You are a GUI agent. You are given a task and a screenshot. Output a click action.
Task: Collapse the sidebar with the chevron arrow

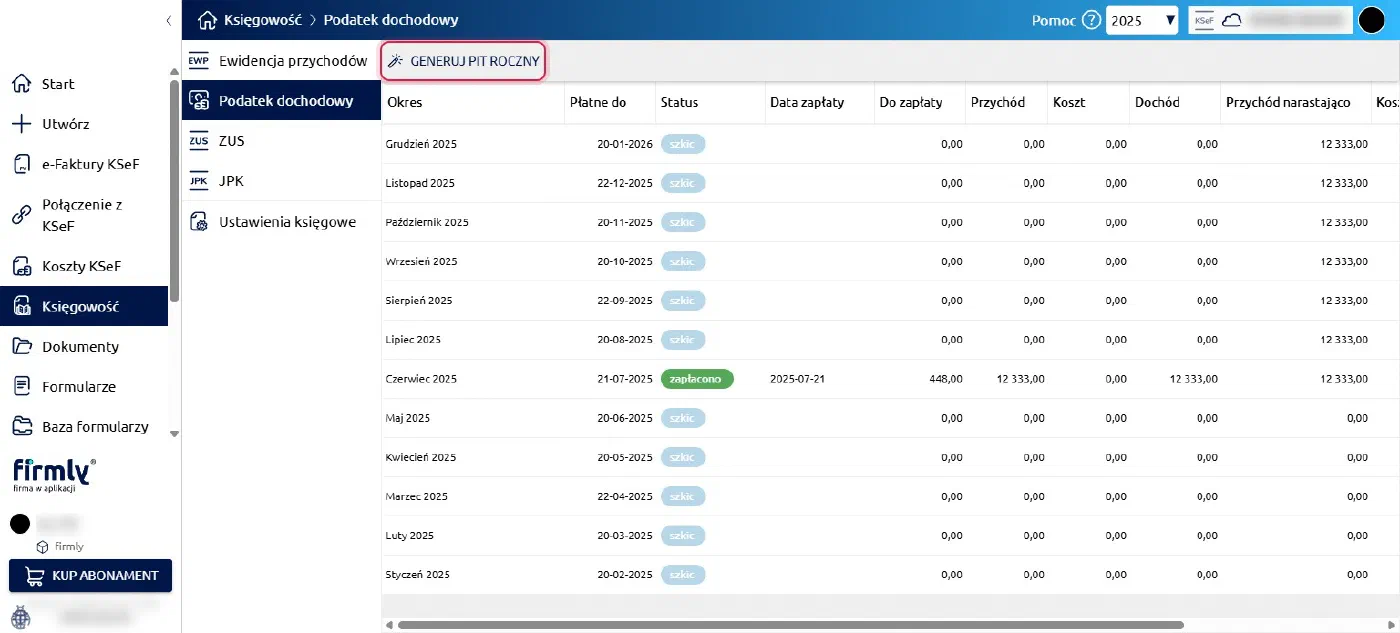pos(168,20)
